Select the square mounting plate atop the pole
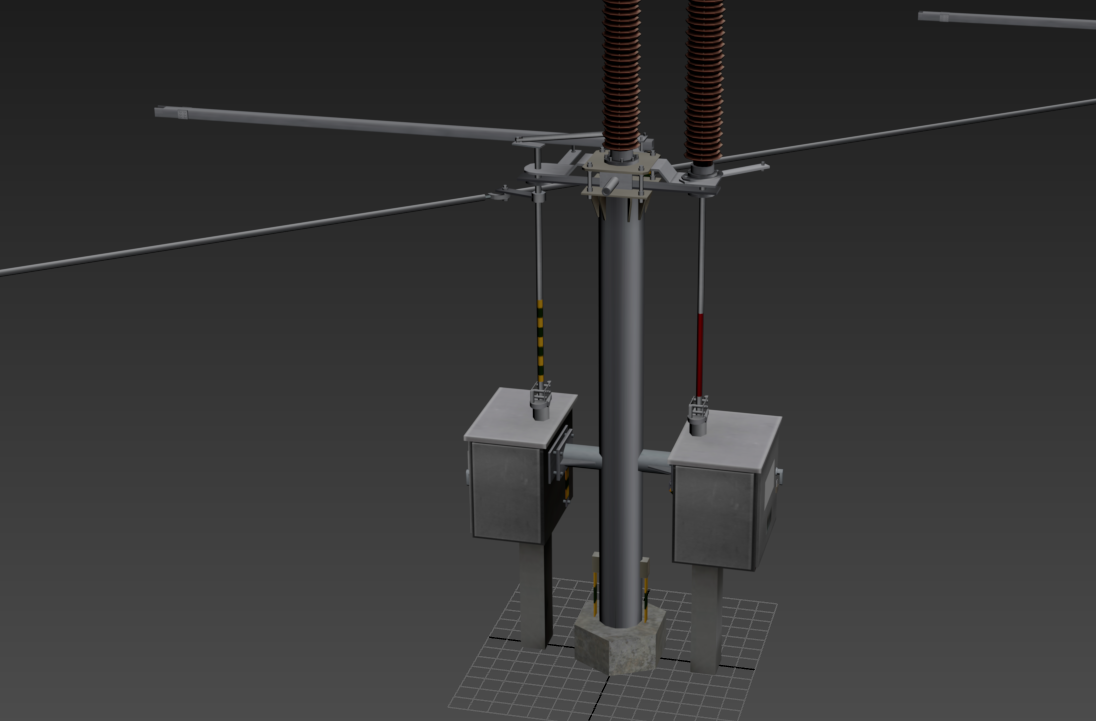The width and height of the screenshot is (1096, 721). click(620, 174)
